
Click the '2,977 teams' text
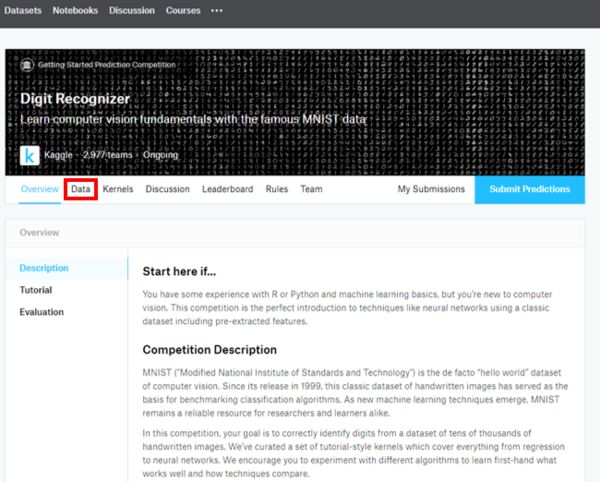[x=108, y=155]
